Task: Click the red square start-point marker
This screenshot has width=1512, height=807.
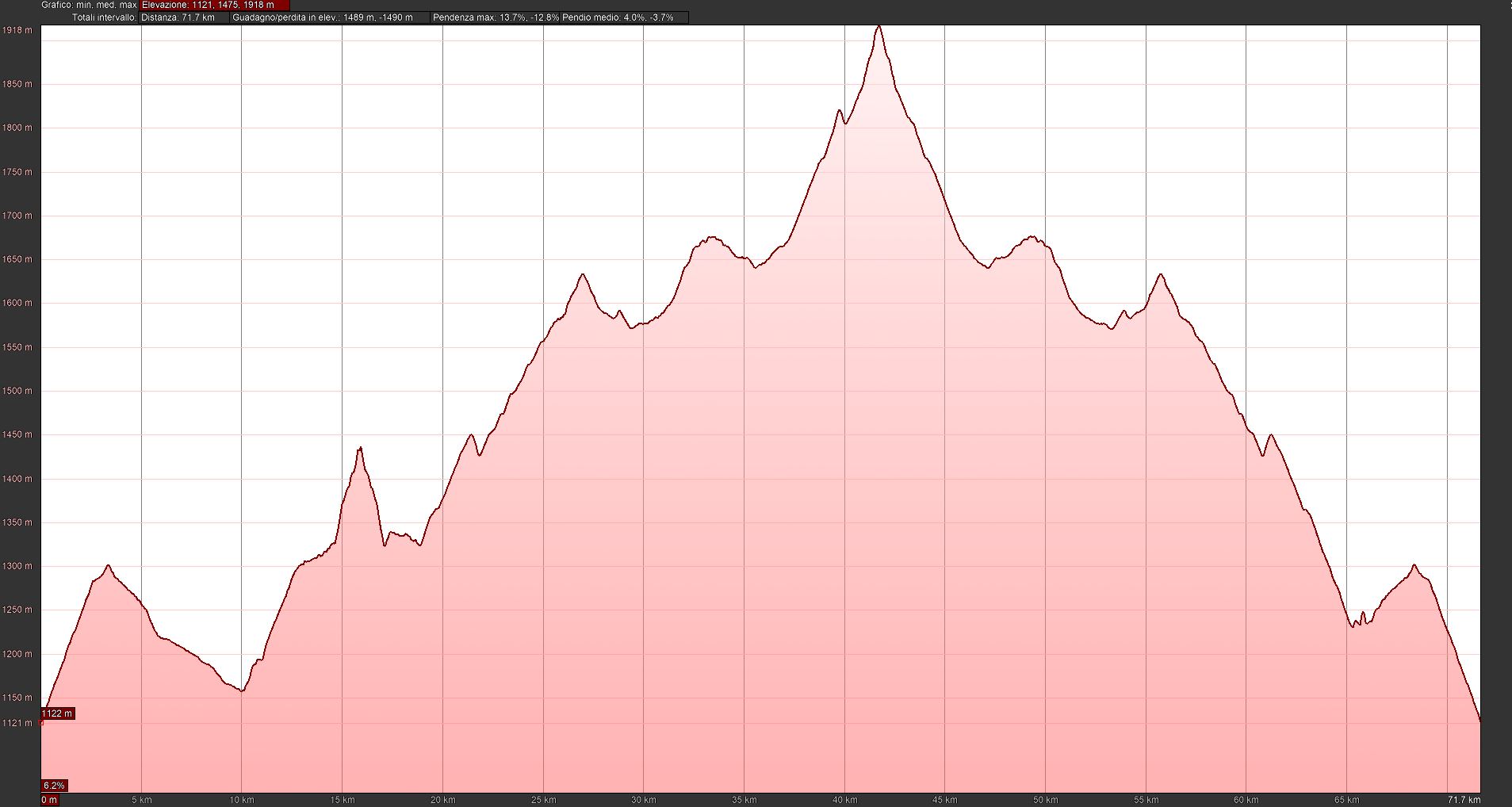Action: click(41, 723)
